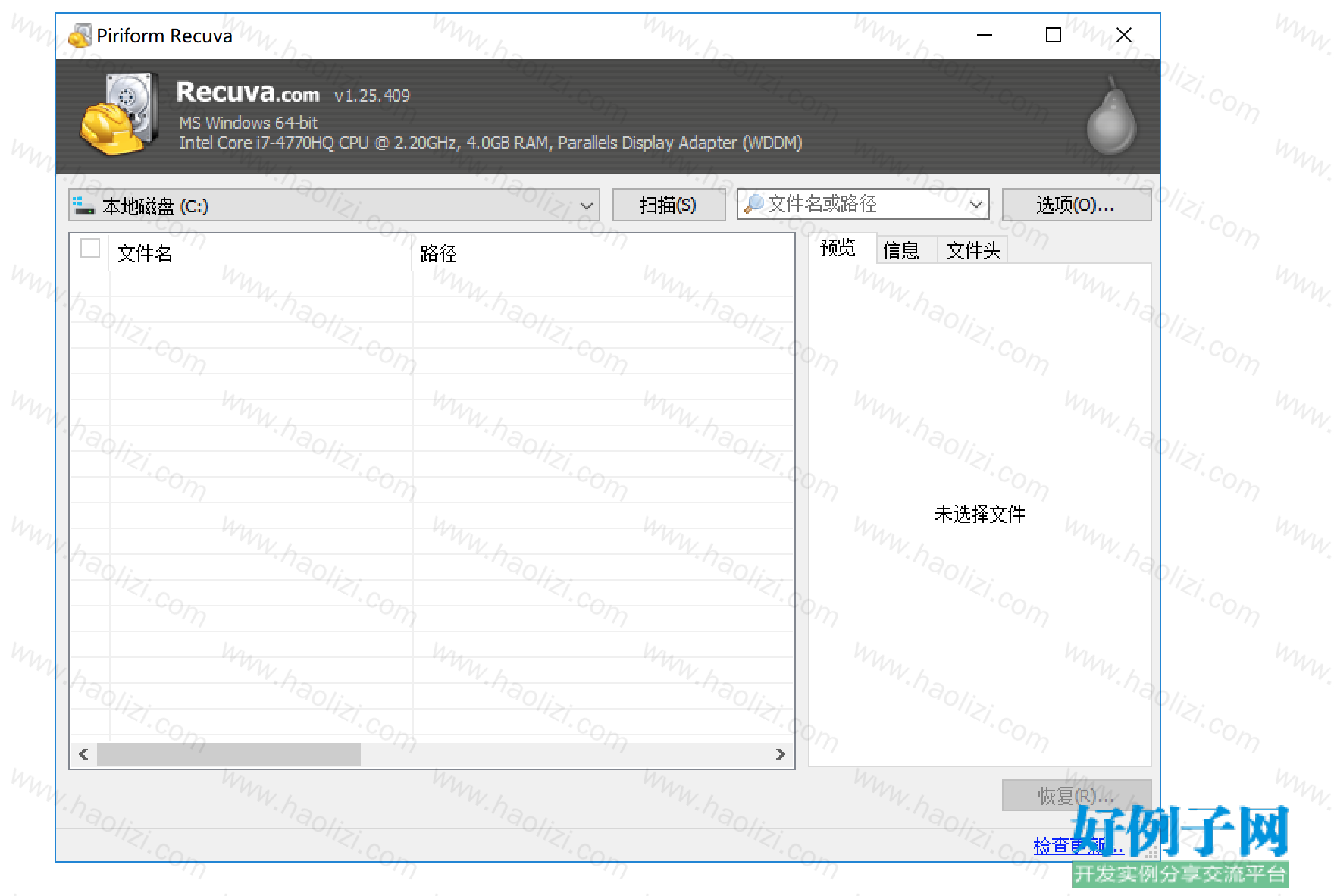Switch to the 预览 tab
The width and height of the screenshot is (1334, 896).
tap(838, 248)
